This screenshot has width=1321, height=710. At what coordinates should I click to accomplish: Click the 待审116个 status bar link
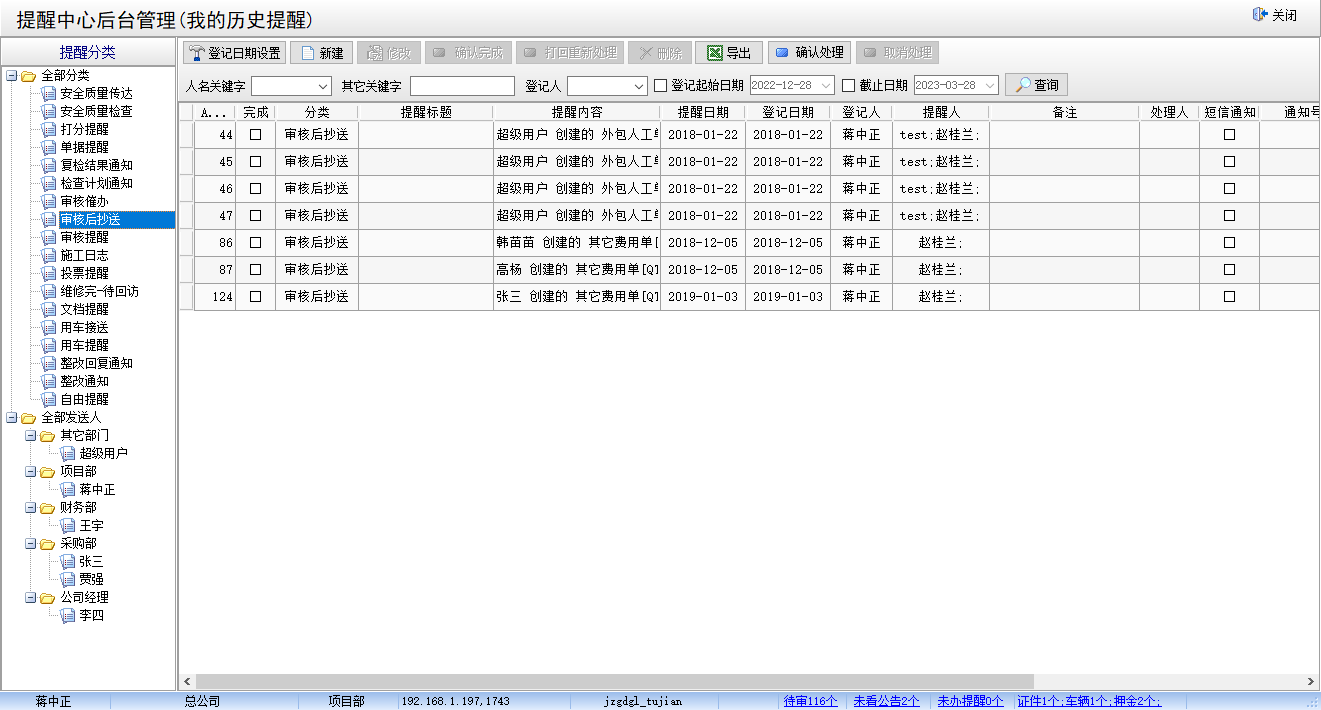810,701
